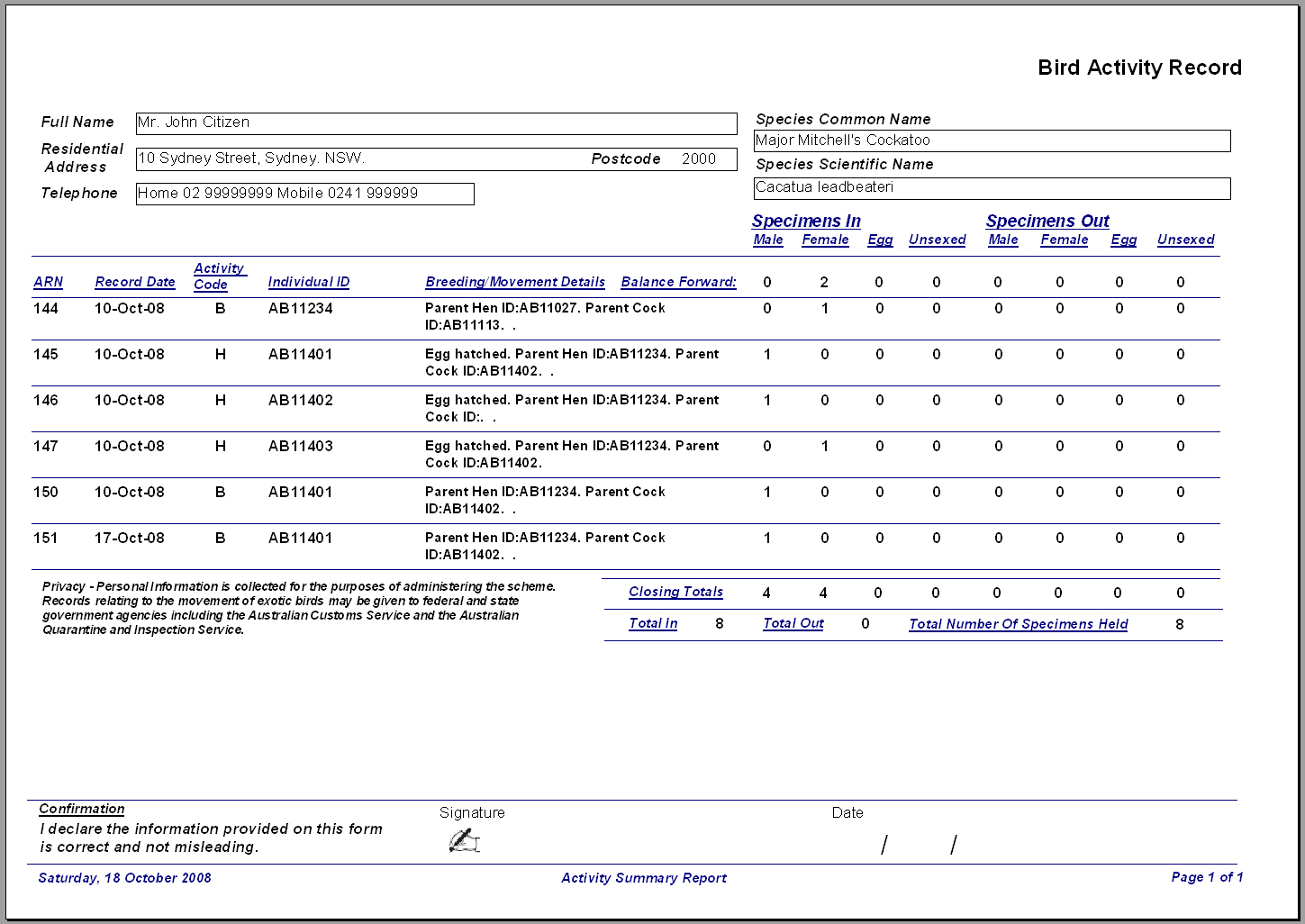
Task: Click the Confirmation heading
Action: click(x=82, y=809)
